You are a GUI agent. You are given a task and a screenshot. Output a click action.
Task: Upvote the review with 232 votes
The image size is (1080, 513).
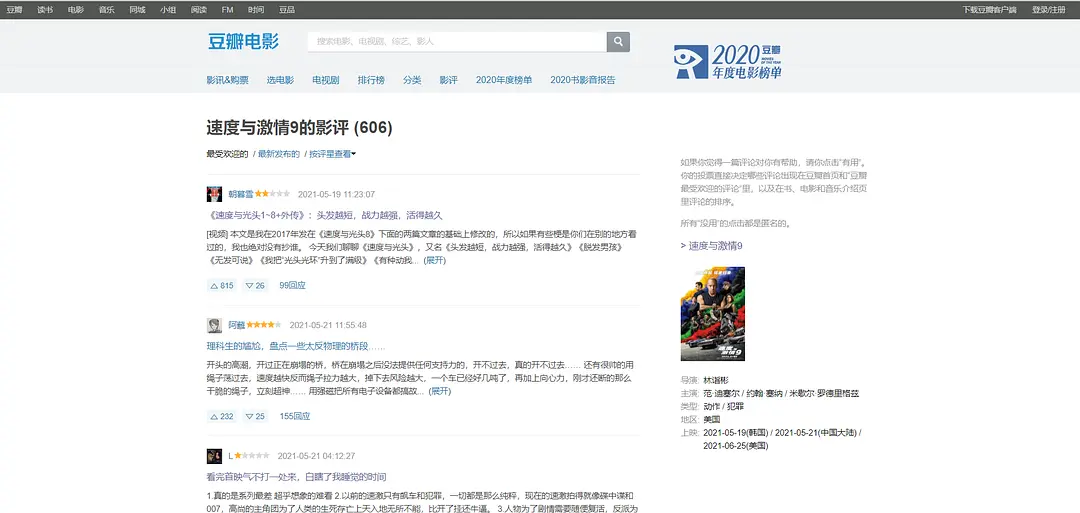tap(221, 416)
